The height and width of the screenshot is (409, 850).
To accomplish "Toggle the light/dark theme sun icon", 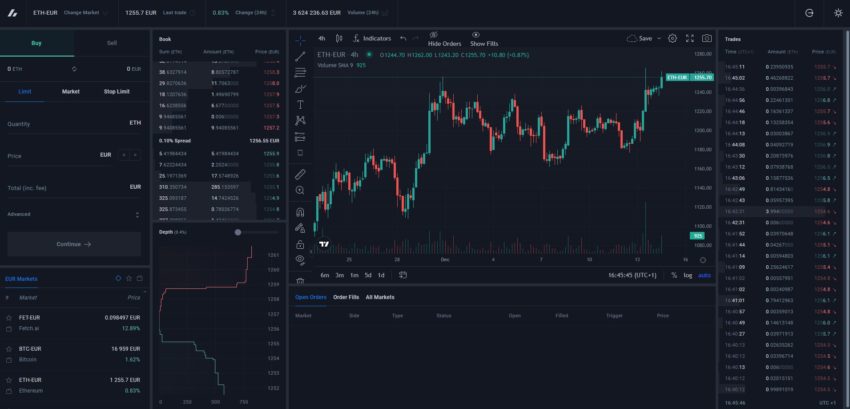I will (x=838, y=13).
